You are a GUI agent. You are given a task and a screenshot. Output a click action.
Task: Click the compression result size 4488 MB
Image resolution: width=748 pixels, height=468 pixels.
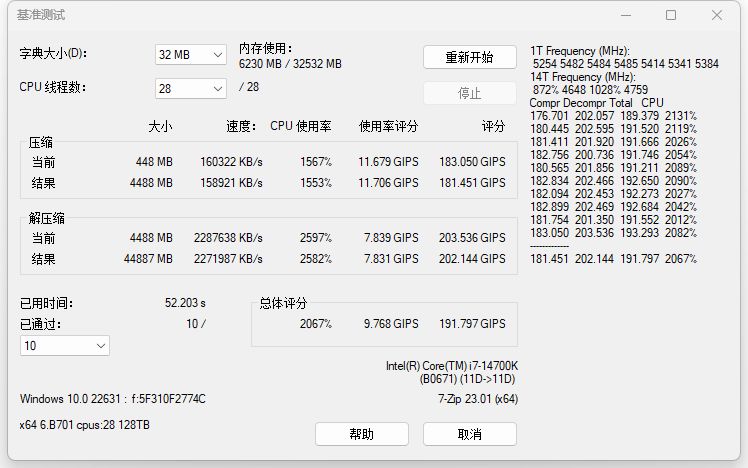[x=151, y=183]
